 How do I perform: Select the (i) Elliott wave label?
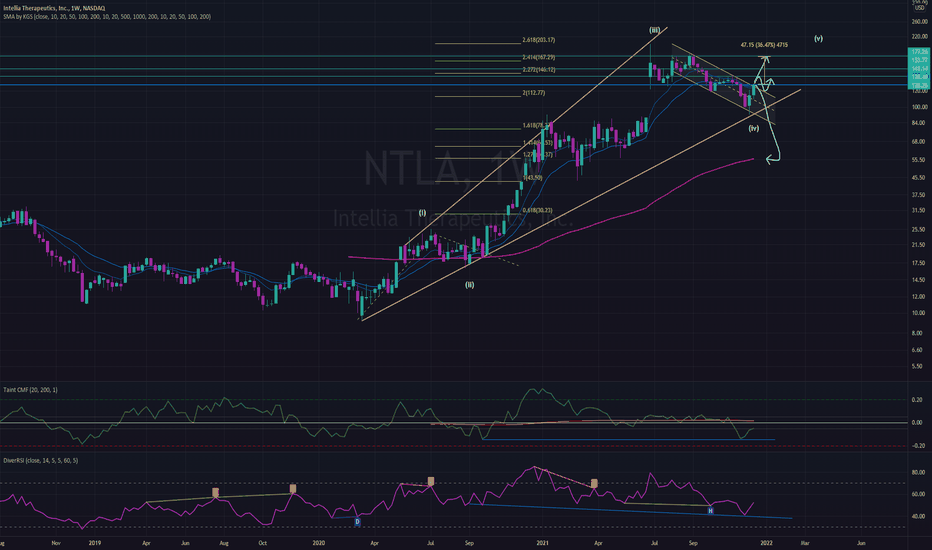point(422,213)
